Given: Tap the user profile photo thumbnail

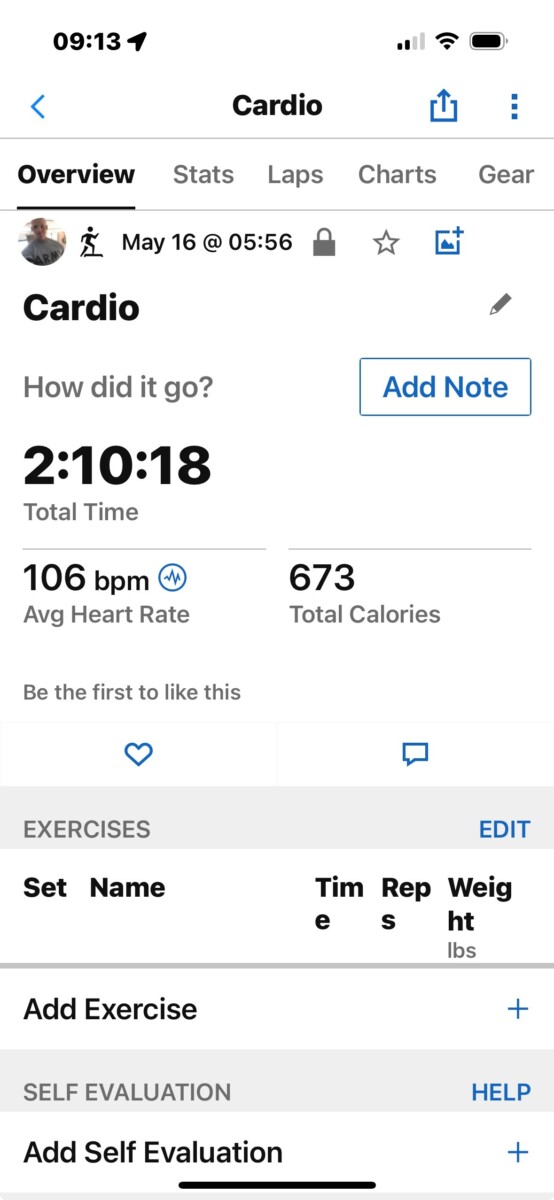Looking at the screenshot, I should (43, 242).
